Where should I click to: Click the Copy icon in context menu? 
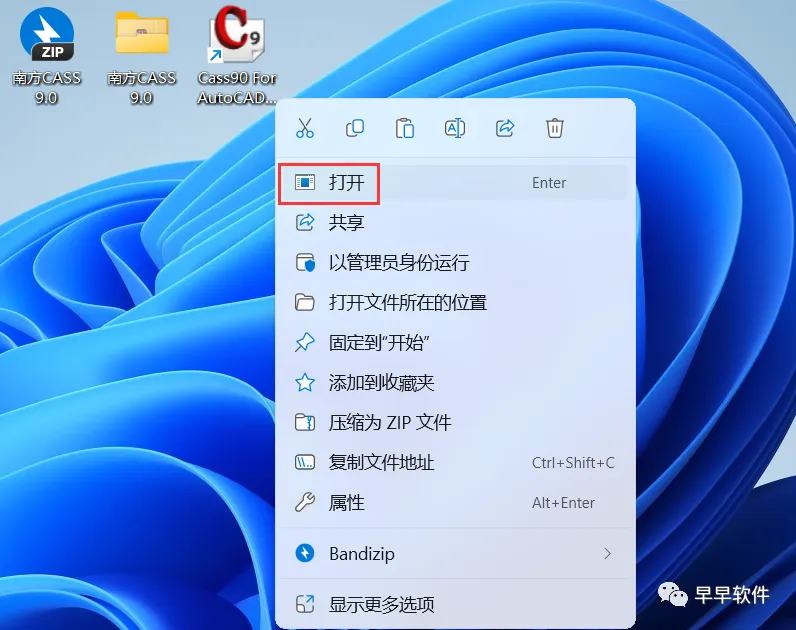[x=355, y=128]
